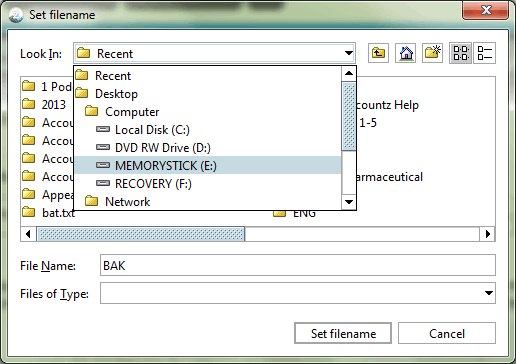The width and height of the screenshot is (516, 364).
Task: Choose Computer from the Look In list
Action: (208, 112)
